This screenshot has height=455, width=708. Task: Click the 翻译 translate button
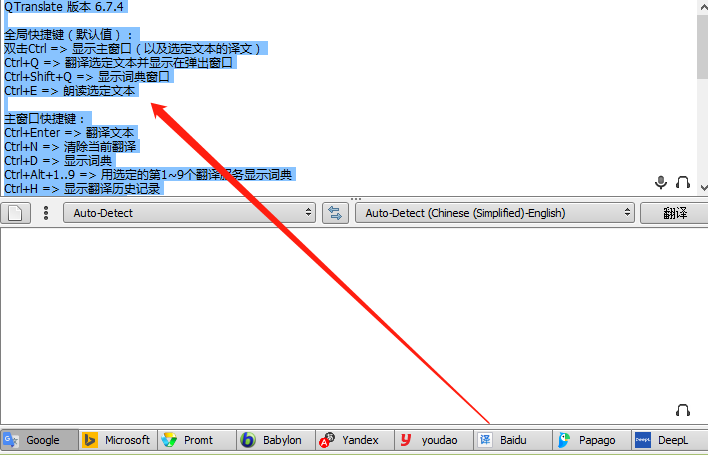[x=675, y=213]
